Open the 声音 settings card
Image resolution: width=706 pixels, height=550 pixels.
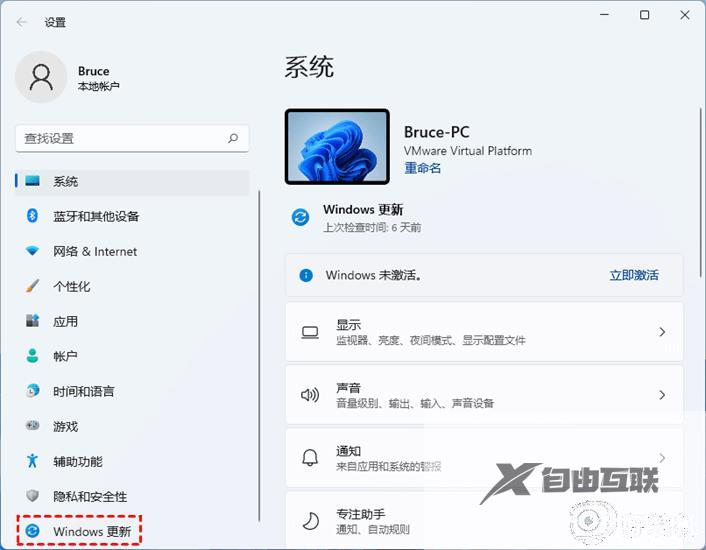pyautogui.click(x=484, y=395)
